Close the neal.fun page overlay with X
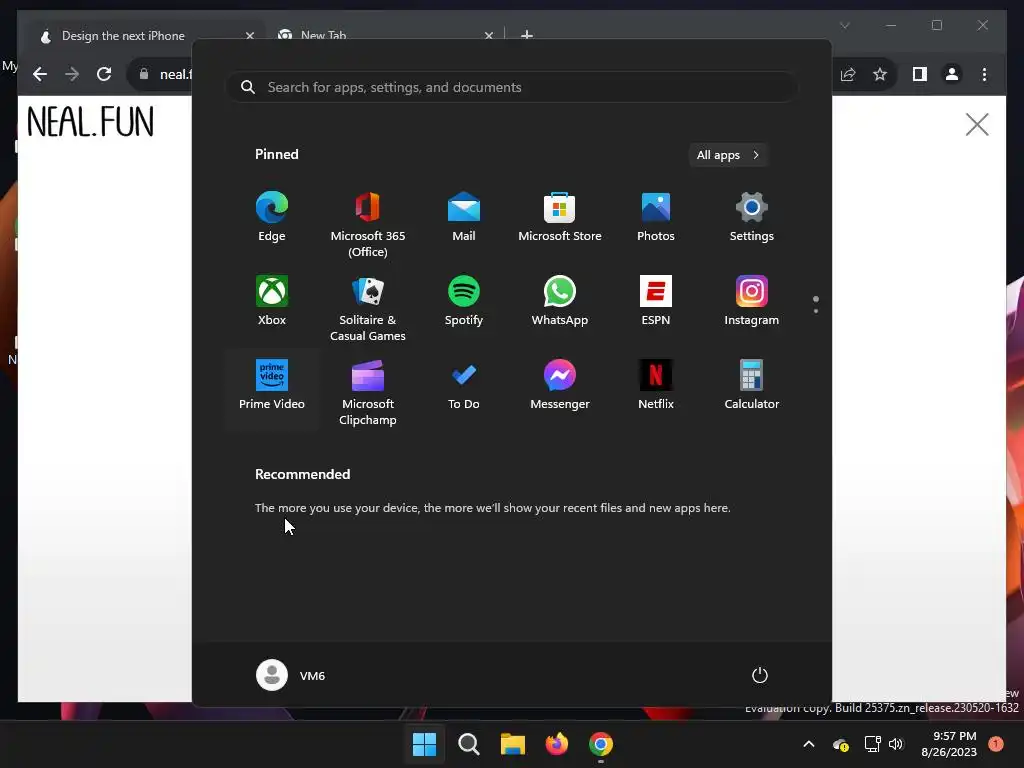 (977, 124)
